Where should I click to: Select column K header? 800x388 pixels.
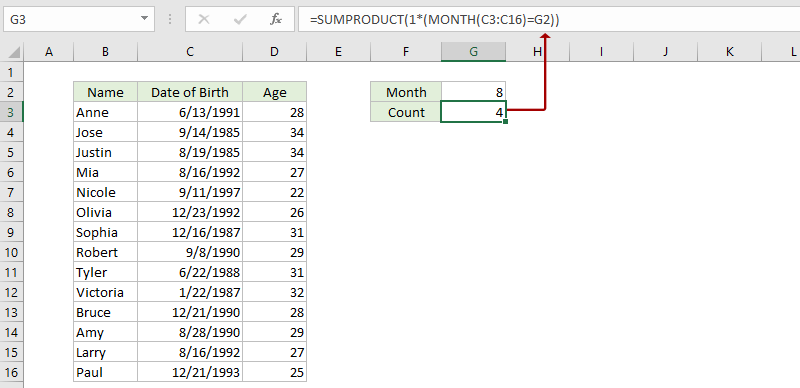729,52
